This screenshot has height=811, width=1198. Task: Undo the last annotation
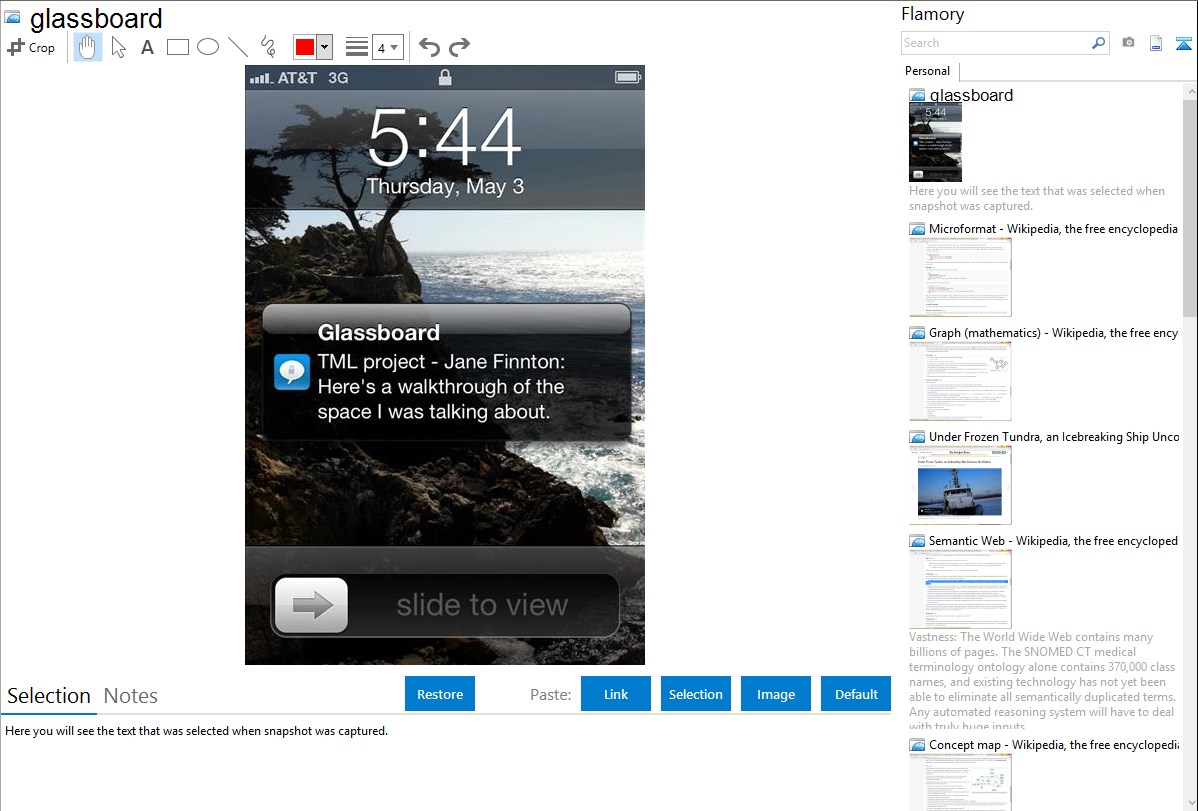[x=429, y=47]
